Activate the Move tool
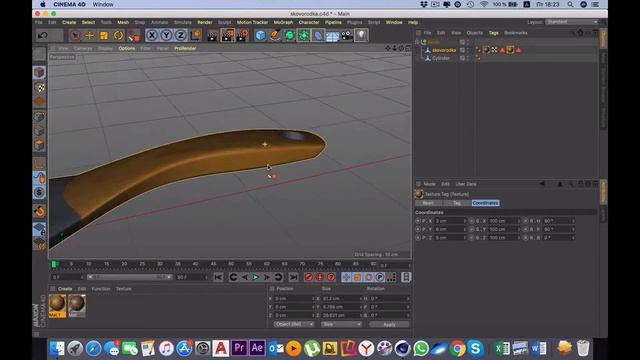Image resolution: width=640 pixels, height=360 pixels. point(89,36)
